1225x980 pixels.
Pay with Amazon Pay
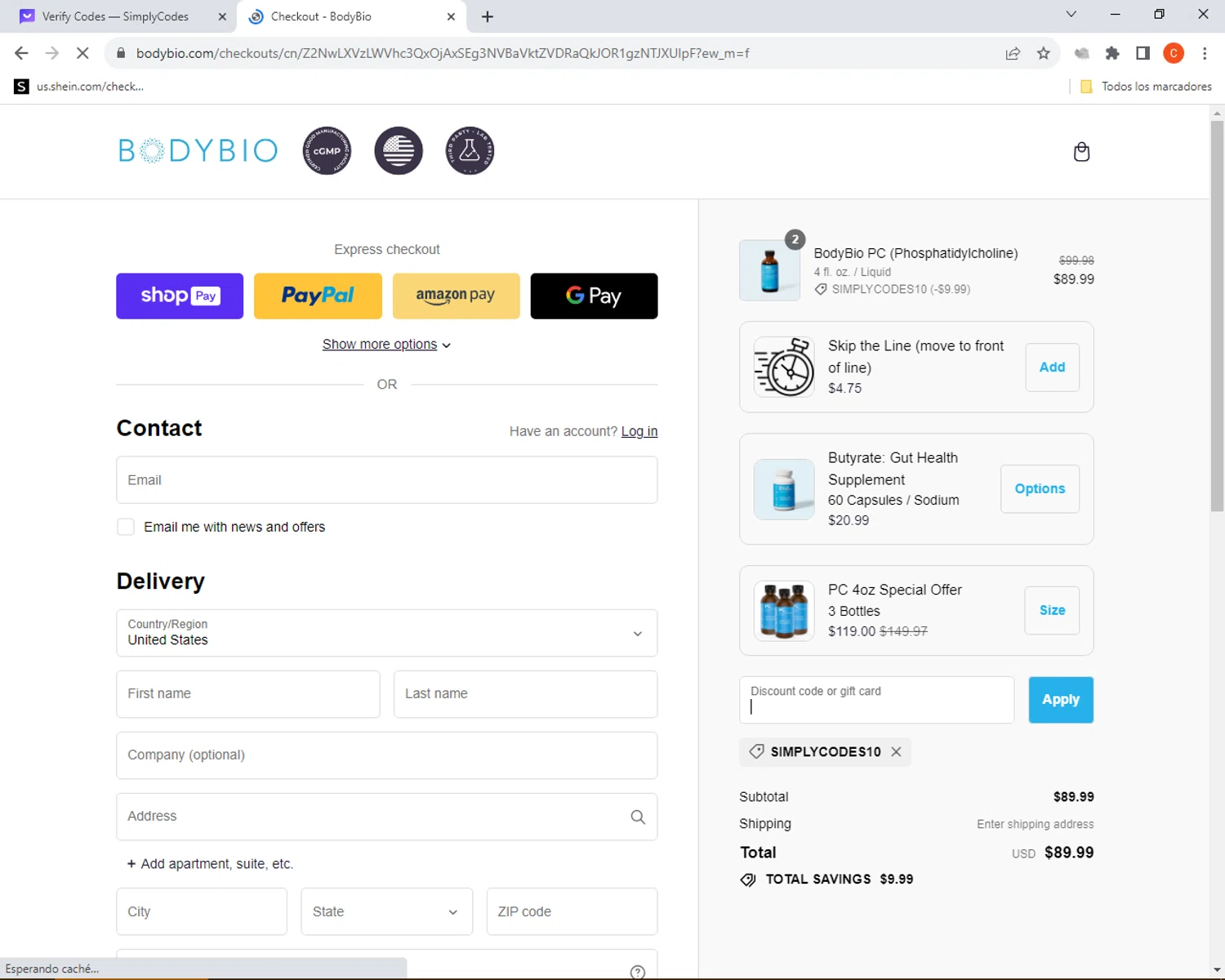pos(456,296)
